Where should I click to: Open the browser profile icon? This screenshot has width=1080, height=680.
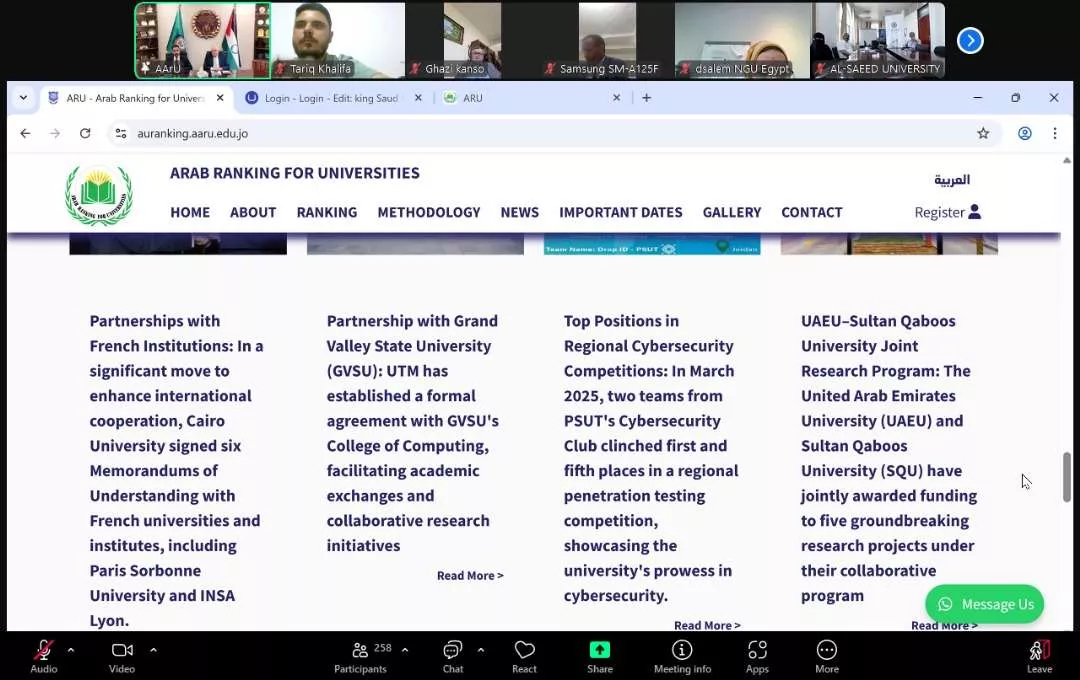click(1025, 133)
